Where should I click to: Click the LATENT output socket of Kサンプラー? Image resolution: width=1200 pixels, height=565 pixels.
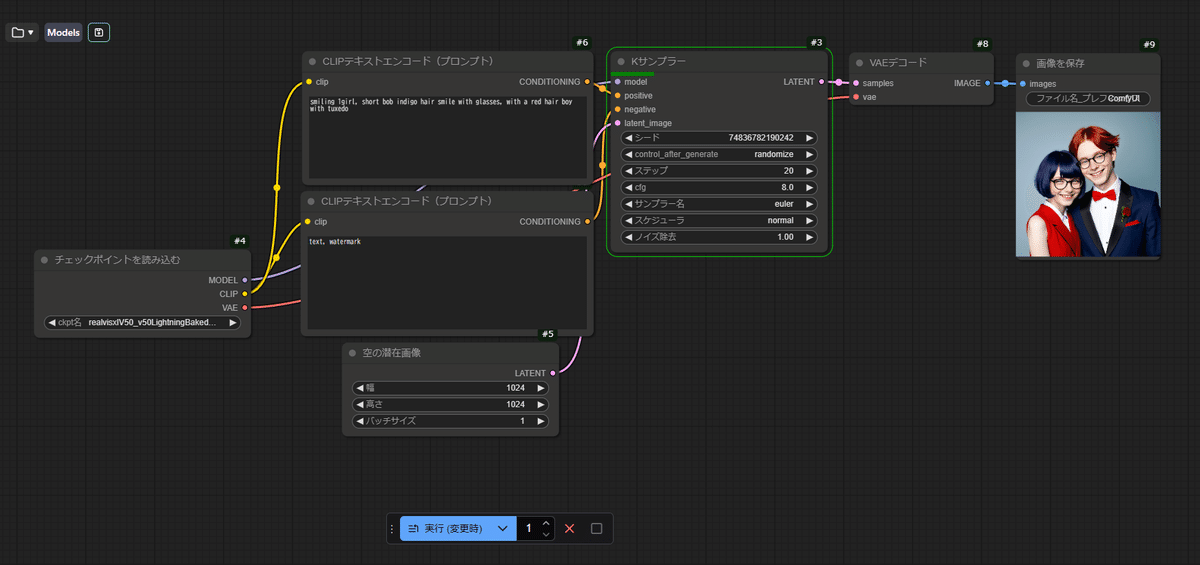click(821, 82)
